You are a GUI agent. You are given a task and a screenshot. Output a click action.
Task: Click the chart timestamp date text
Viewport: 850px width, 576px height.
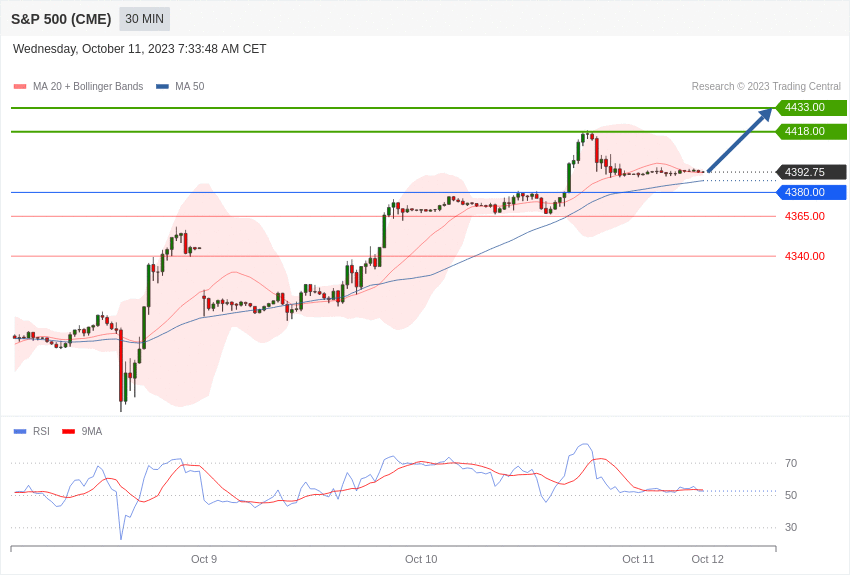139,49
